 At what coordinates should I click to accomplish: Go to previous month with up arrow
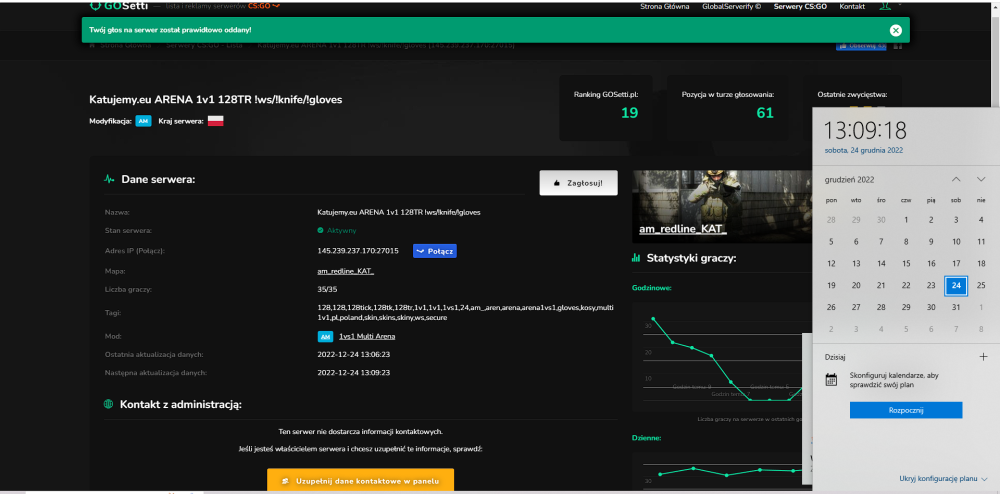point(956,180)
